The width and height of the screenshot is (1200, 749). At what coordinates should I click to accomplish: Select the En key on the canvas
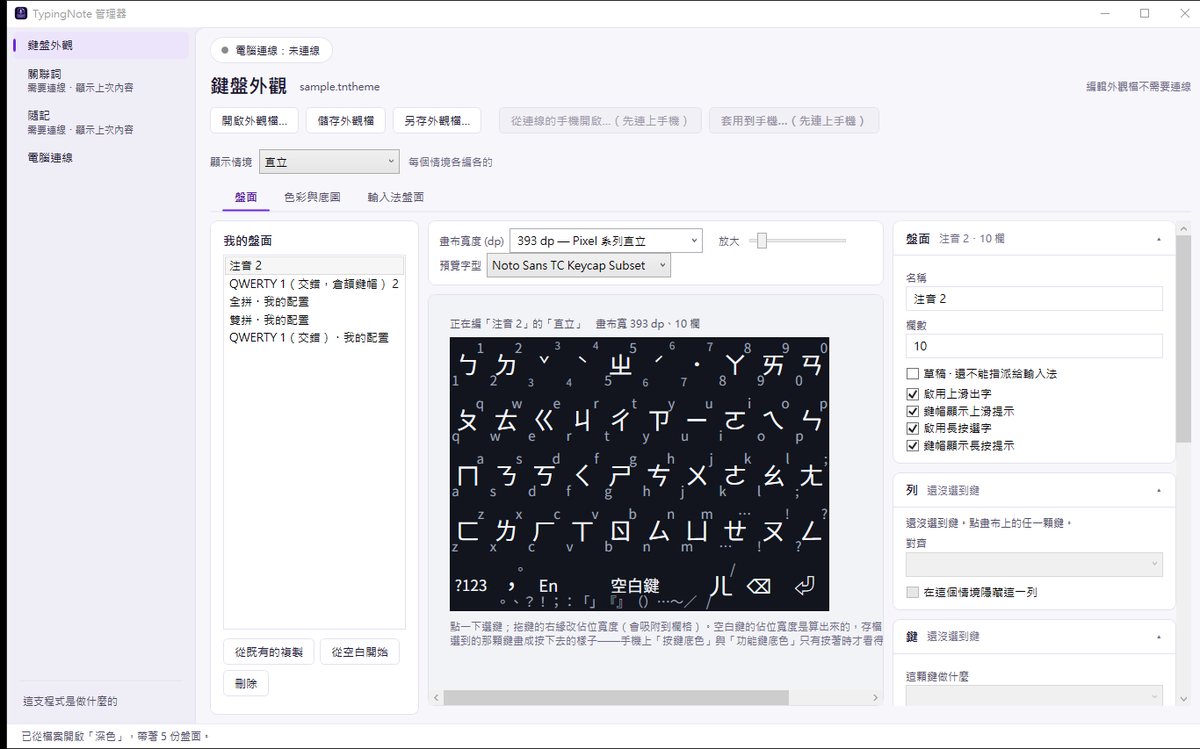point(548,585)
